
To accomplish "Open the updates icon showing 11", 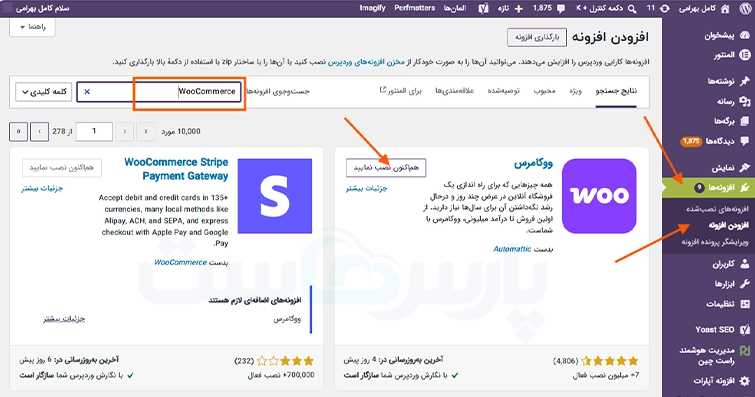I will (665, 9).
